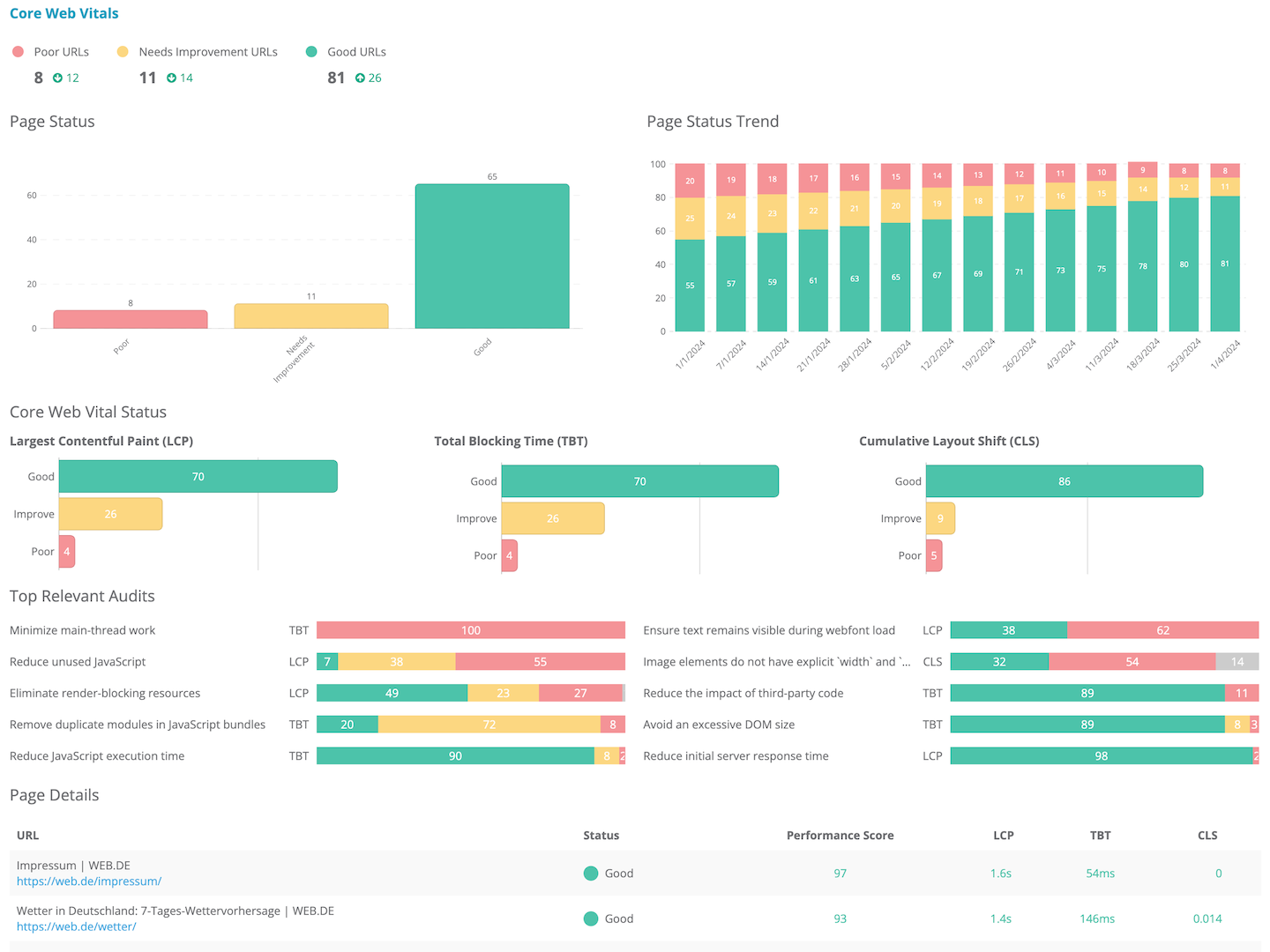Screen dimensions: 1270x952
Task: Open the https://web.de/wetter/ link
Action: 77,926
